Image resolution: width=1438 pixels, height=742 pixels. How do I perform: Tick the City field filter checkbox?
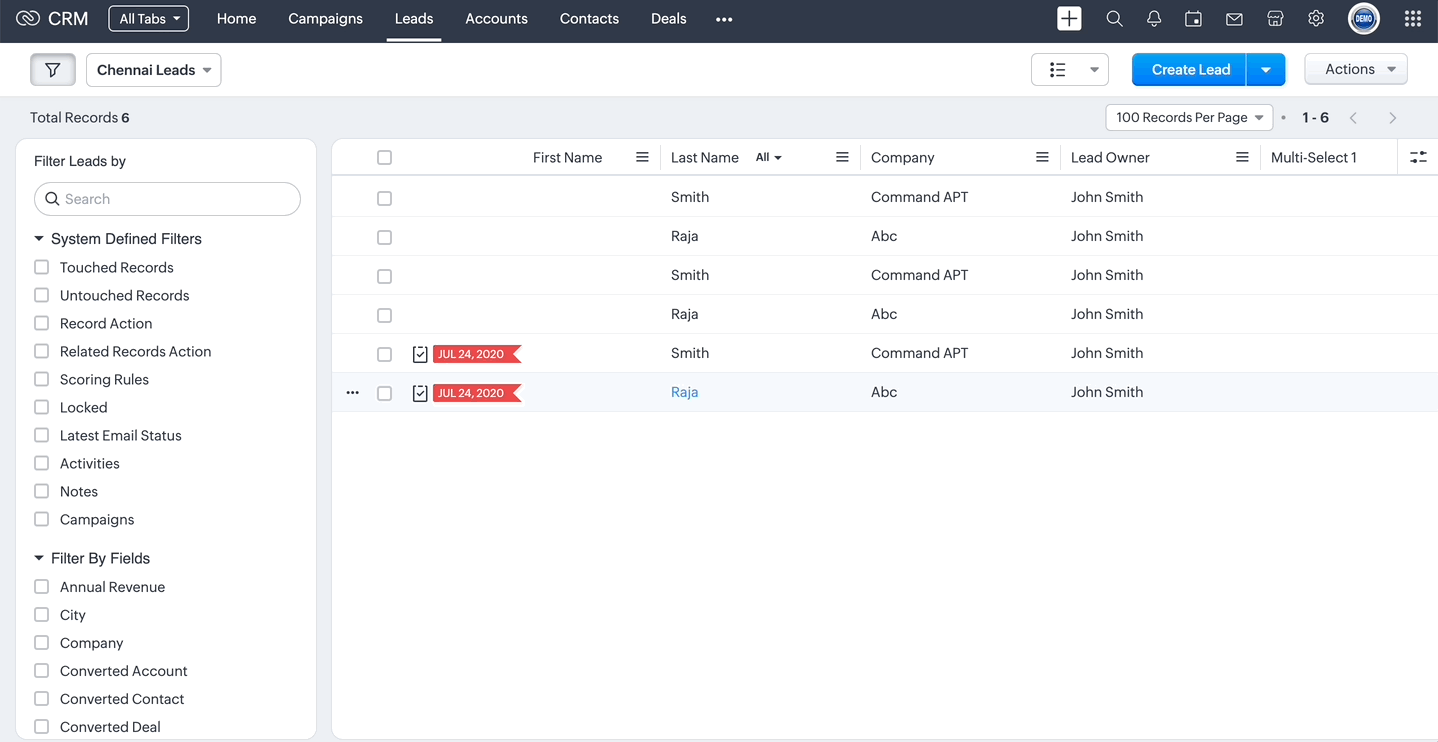(x=42, y=615)
